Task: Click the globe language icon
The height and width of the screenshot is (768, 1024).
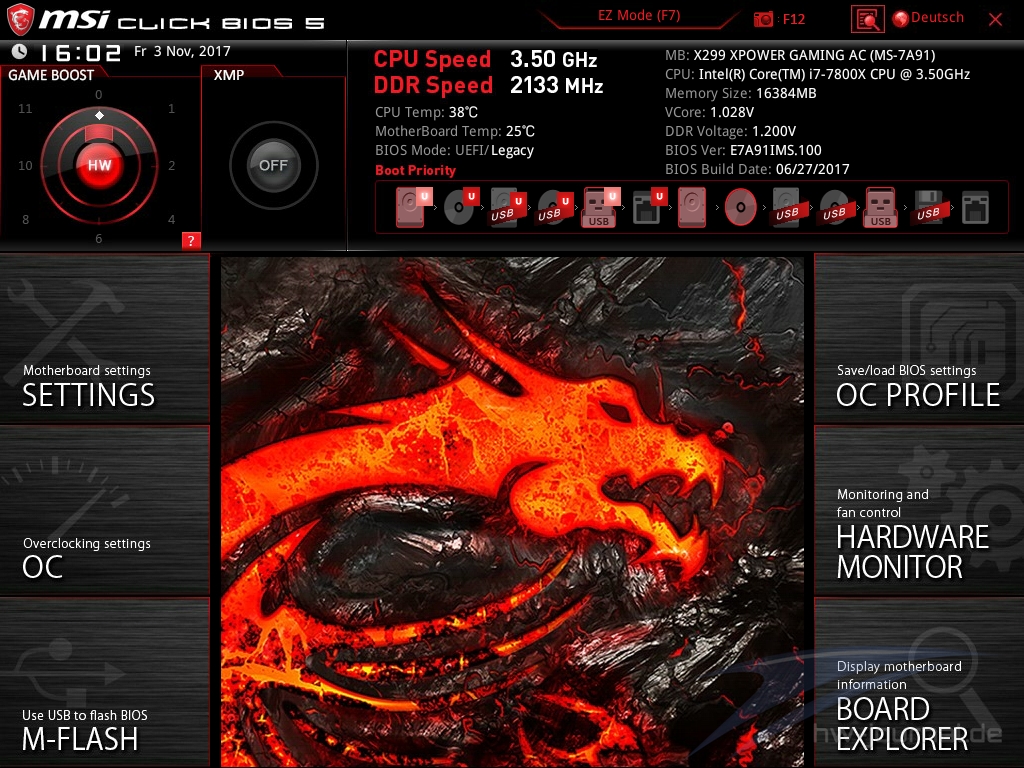Action: click(x=901, y=19)
